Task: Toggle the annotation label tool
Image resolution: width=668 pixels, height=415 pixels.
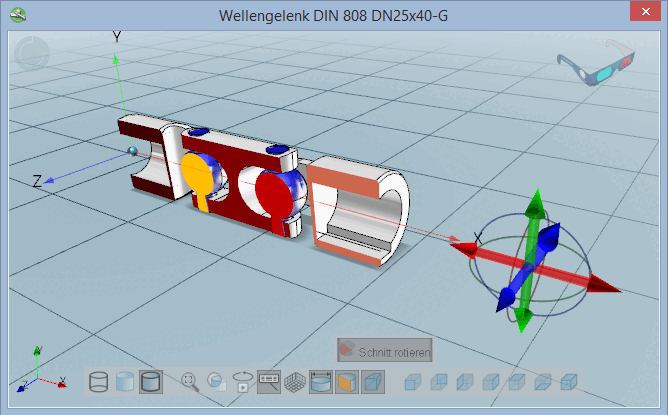Action: (269, 382)
